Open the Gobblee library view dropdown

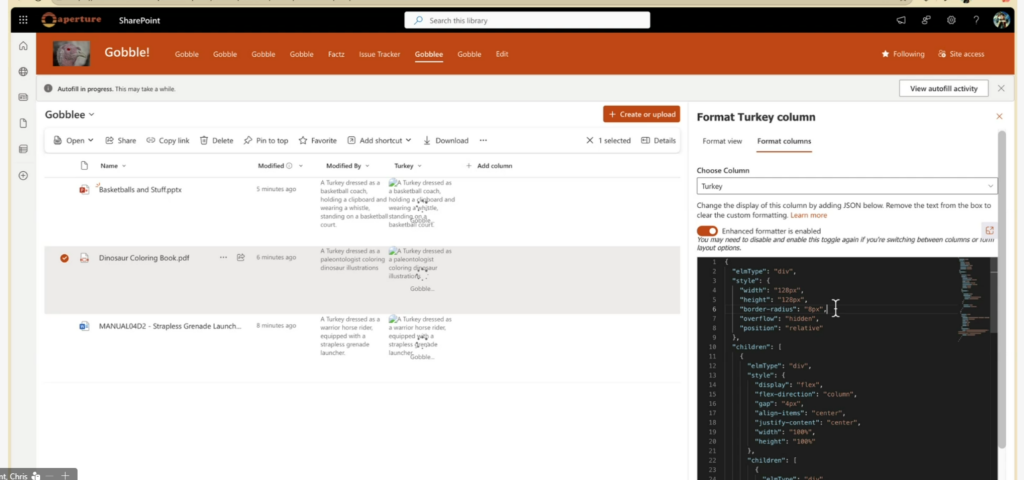(91, 115)
